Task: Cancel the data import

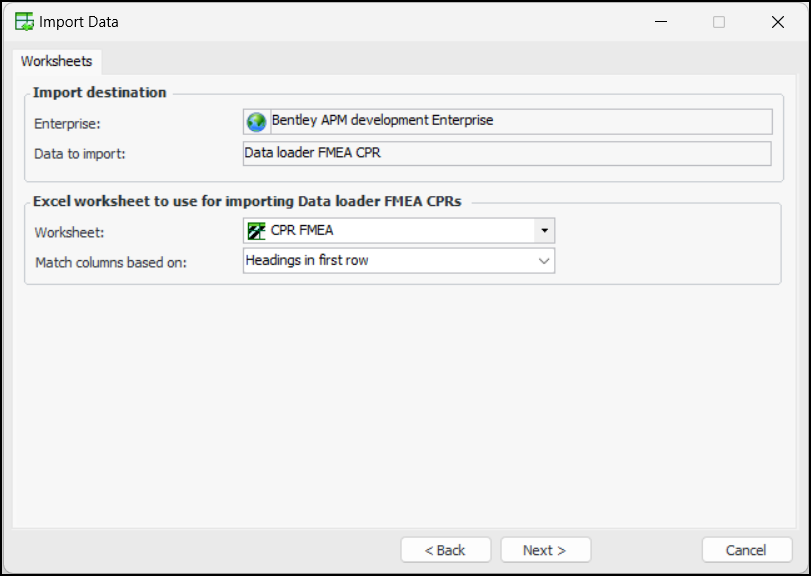Action: [746, 550]
